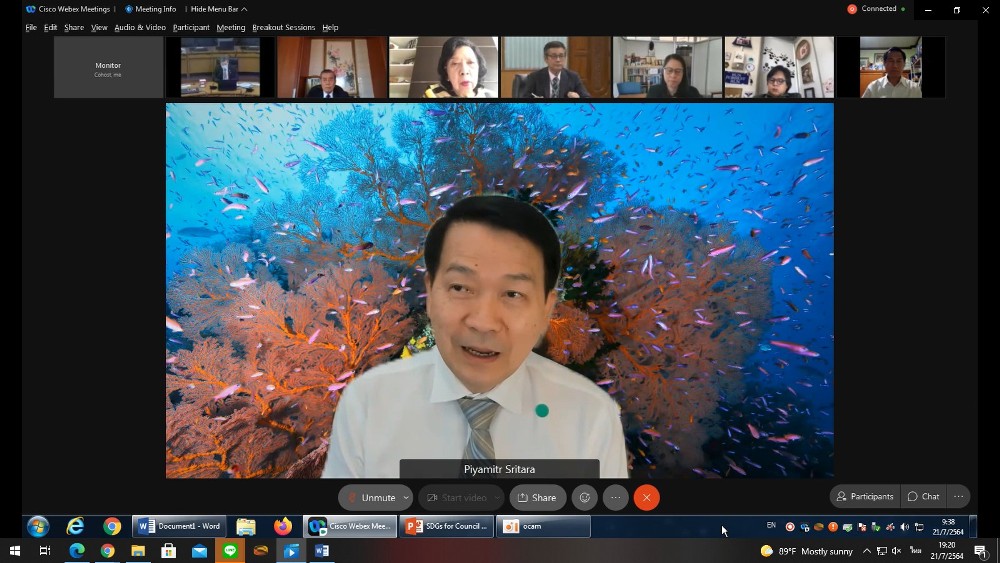Open audio options arrow next to Unmute
1000x563 pixels.
[x=406, y=498]
